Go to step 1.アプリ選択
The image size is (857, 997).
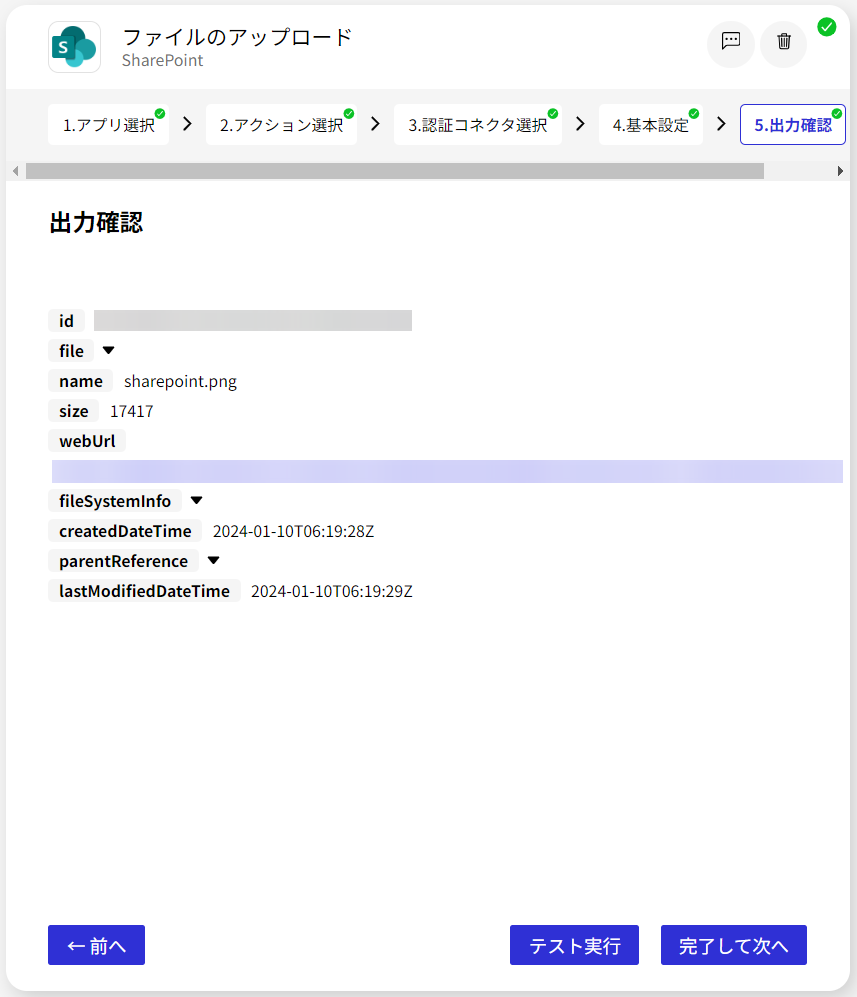click(109, 125)
